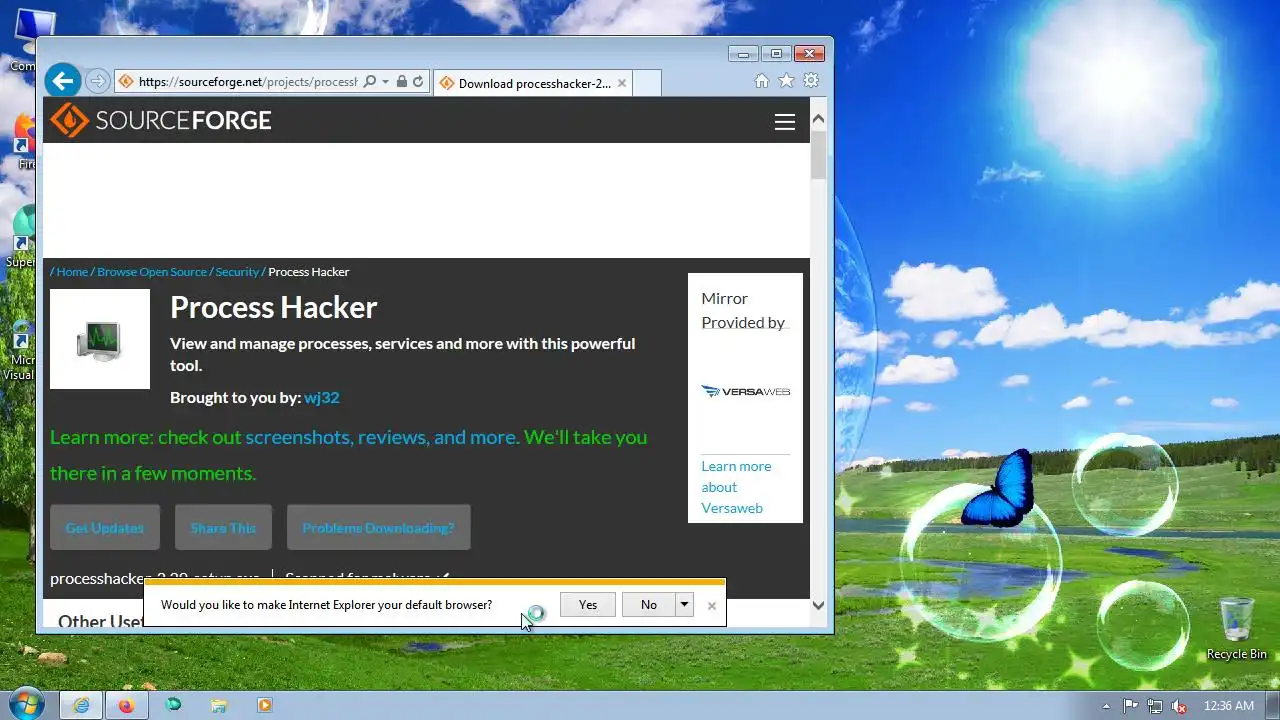The image size is (1280, 720).
Task: Click the page scrollbar up arrow
Action: point(818,119)
